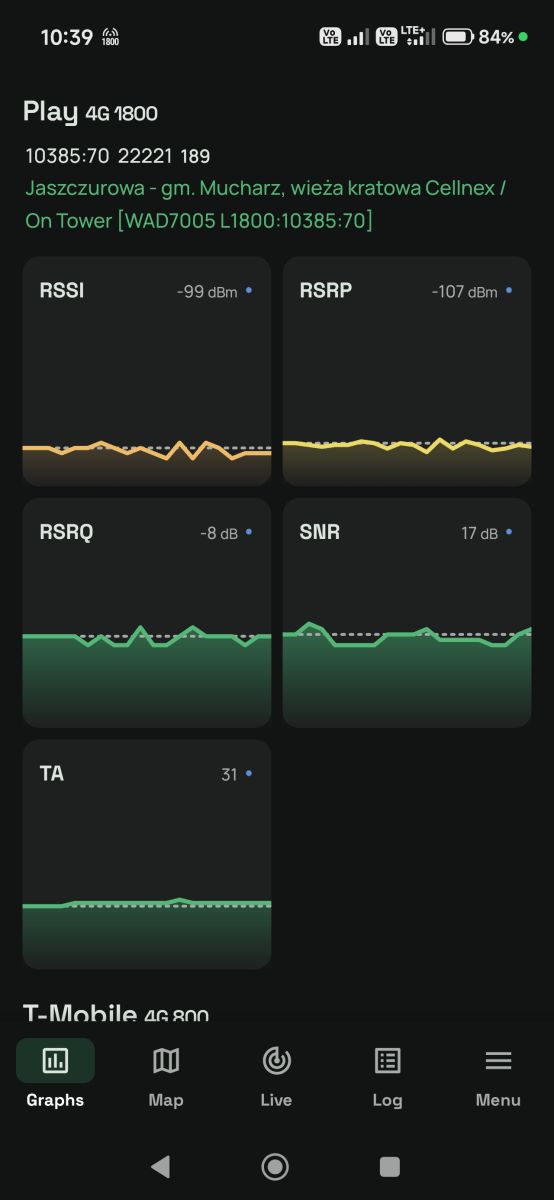This screenshot has width=554, height=1200.
Task: Open the Log list icon
Action: tap(387, 1061)
